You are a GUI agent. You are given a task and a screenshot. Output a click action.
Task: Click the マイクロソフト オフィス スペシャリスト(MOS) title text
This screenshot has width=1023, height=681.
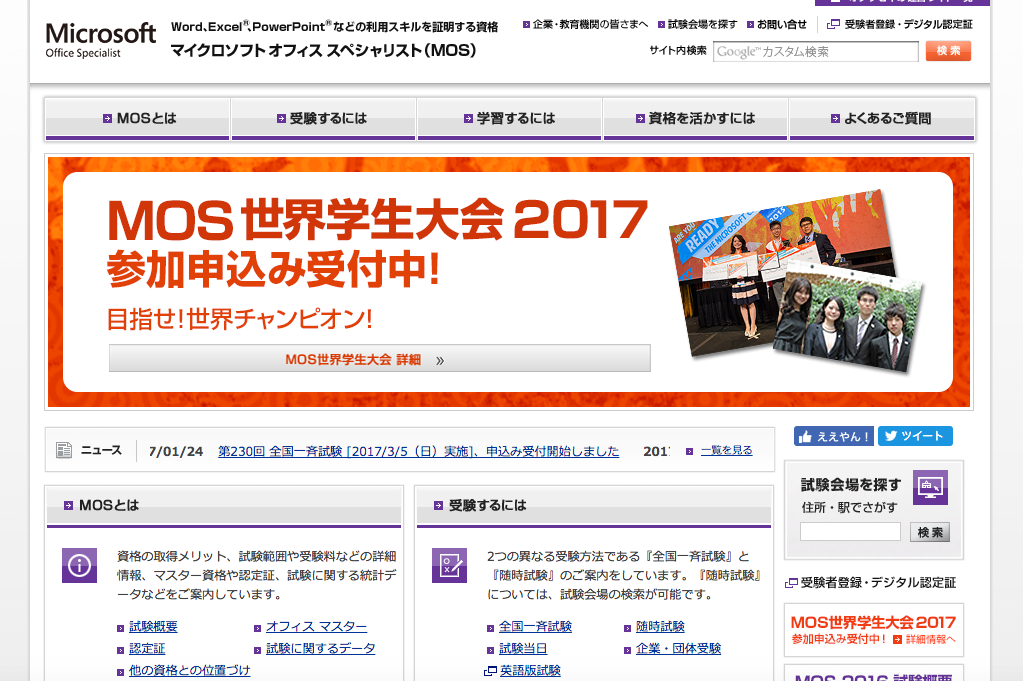[x=324, y=50]
